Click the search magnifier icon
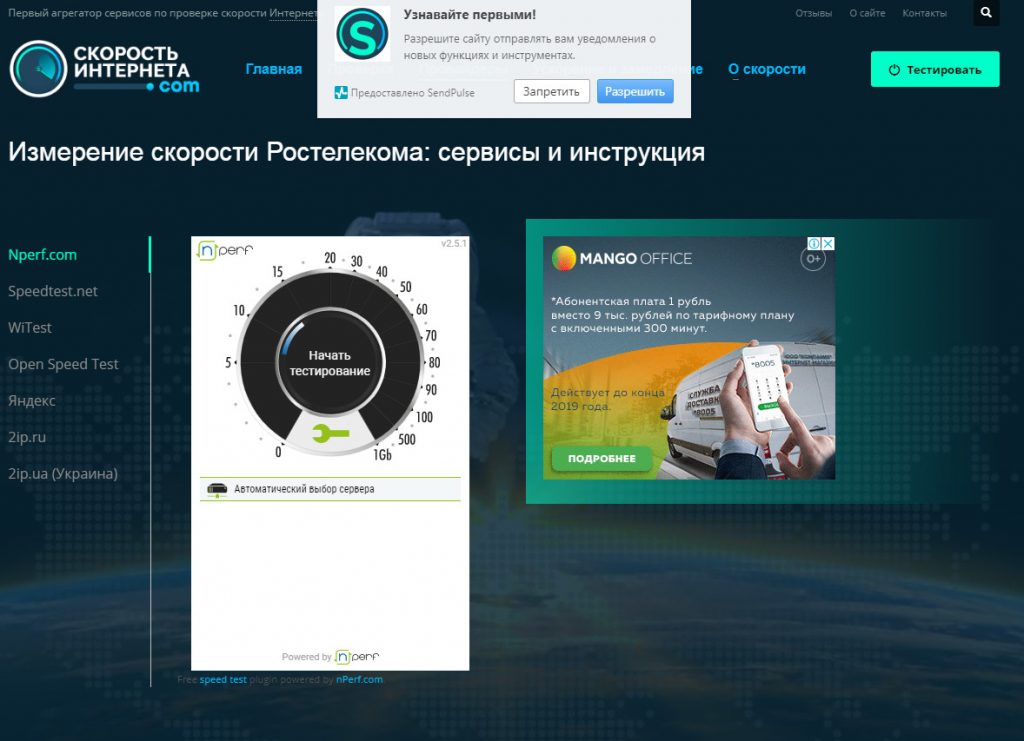Viewport: 1024px width, 741px height. pyautogui.click(x=986, y=12)
